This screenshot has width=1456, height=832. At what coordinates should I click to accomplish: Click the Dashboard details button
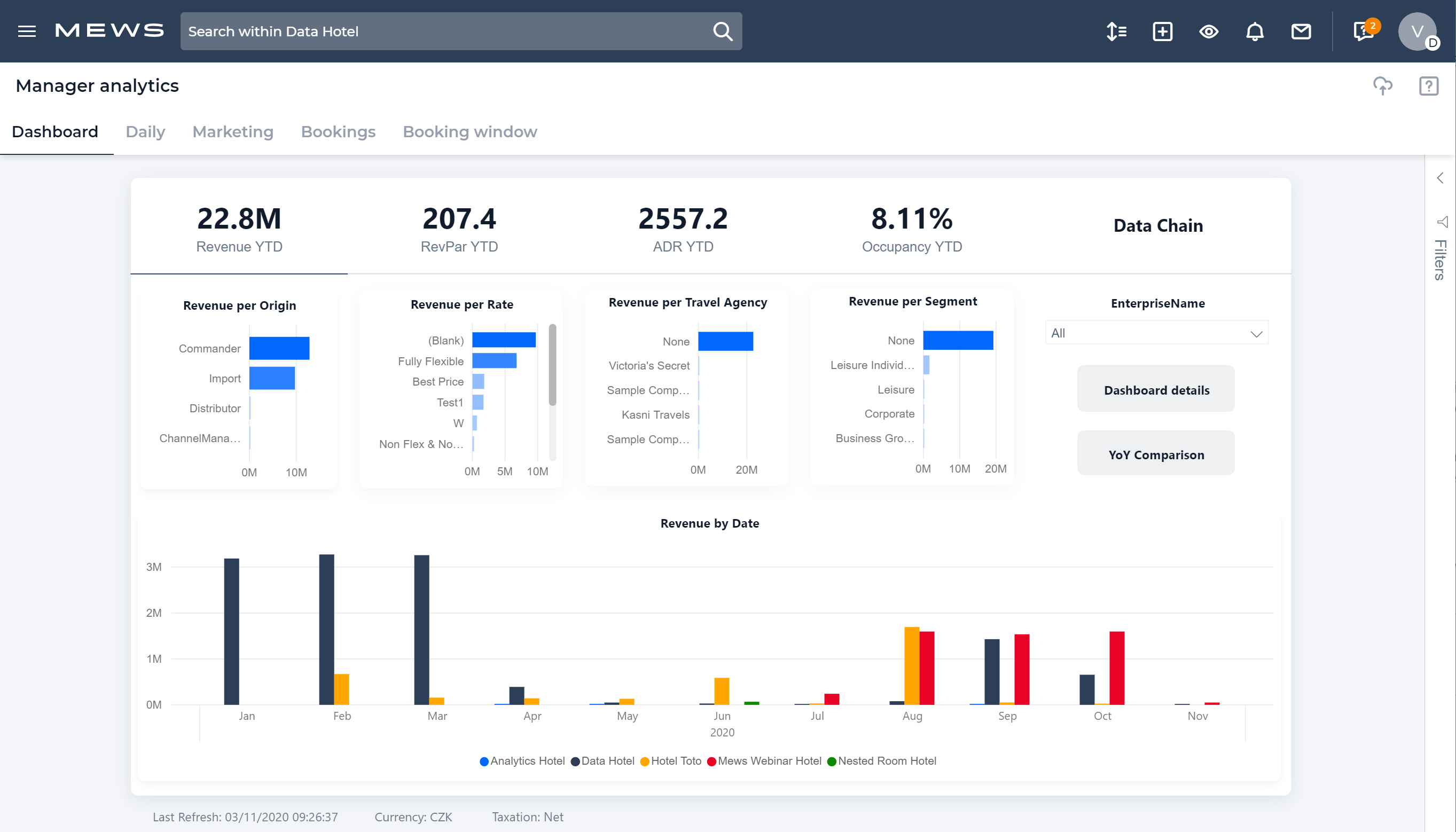[x=1156, y=389]
